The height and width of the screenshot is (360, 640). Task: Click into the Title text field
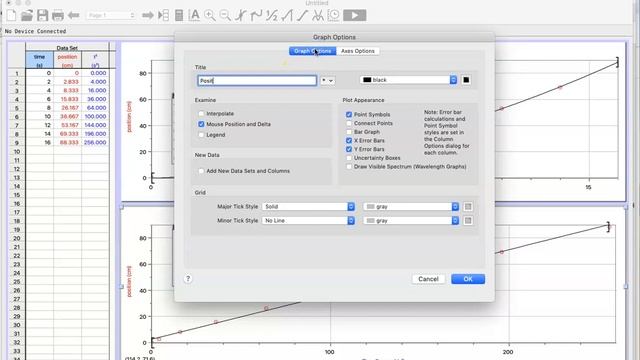pos(257,80)
